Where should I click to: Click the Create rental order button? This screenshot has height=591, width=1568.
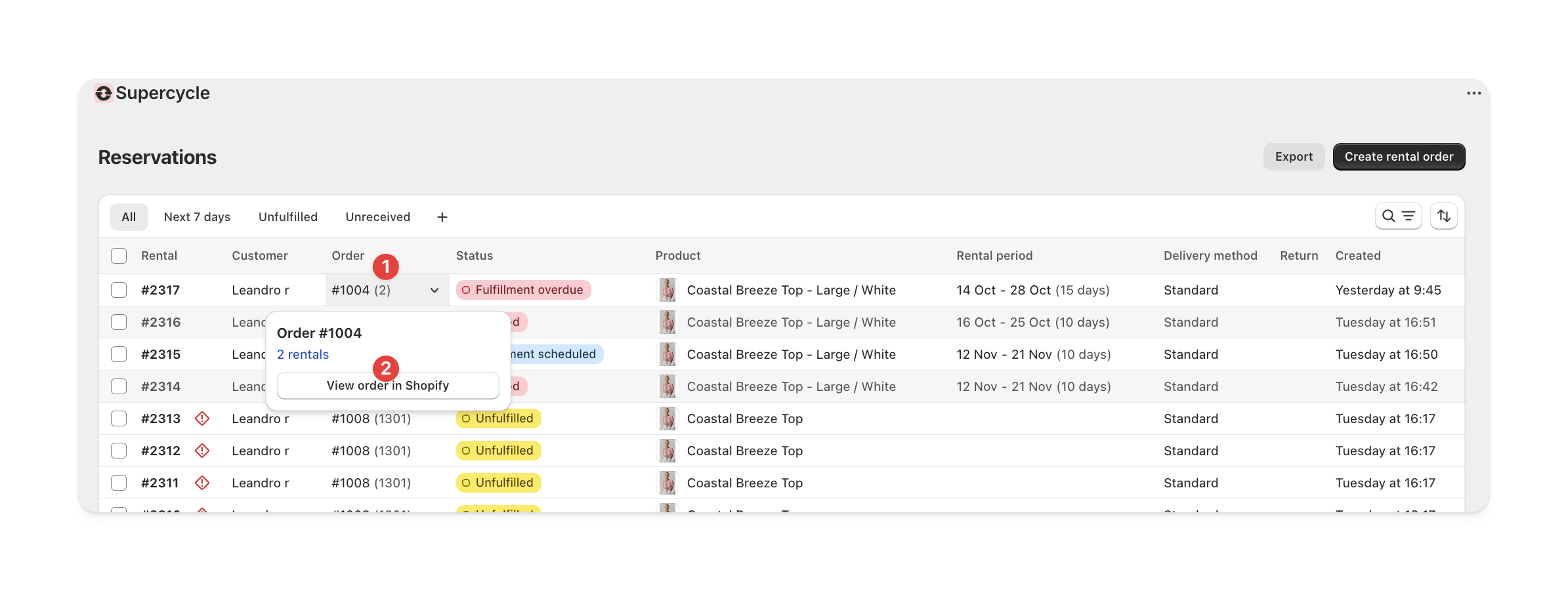[x=1399, y=156]
